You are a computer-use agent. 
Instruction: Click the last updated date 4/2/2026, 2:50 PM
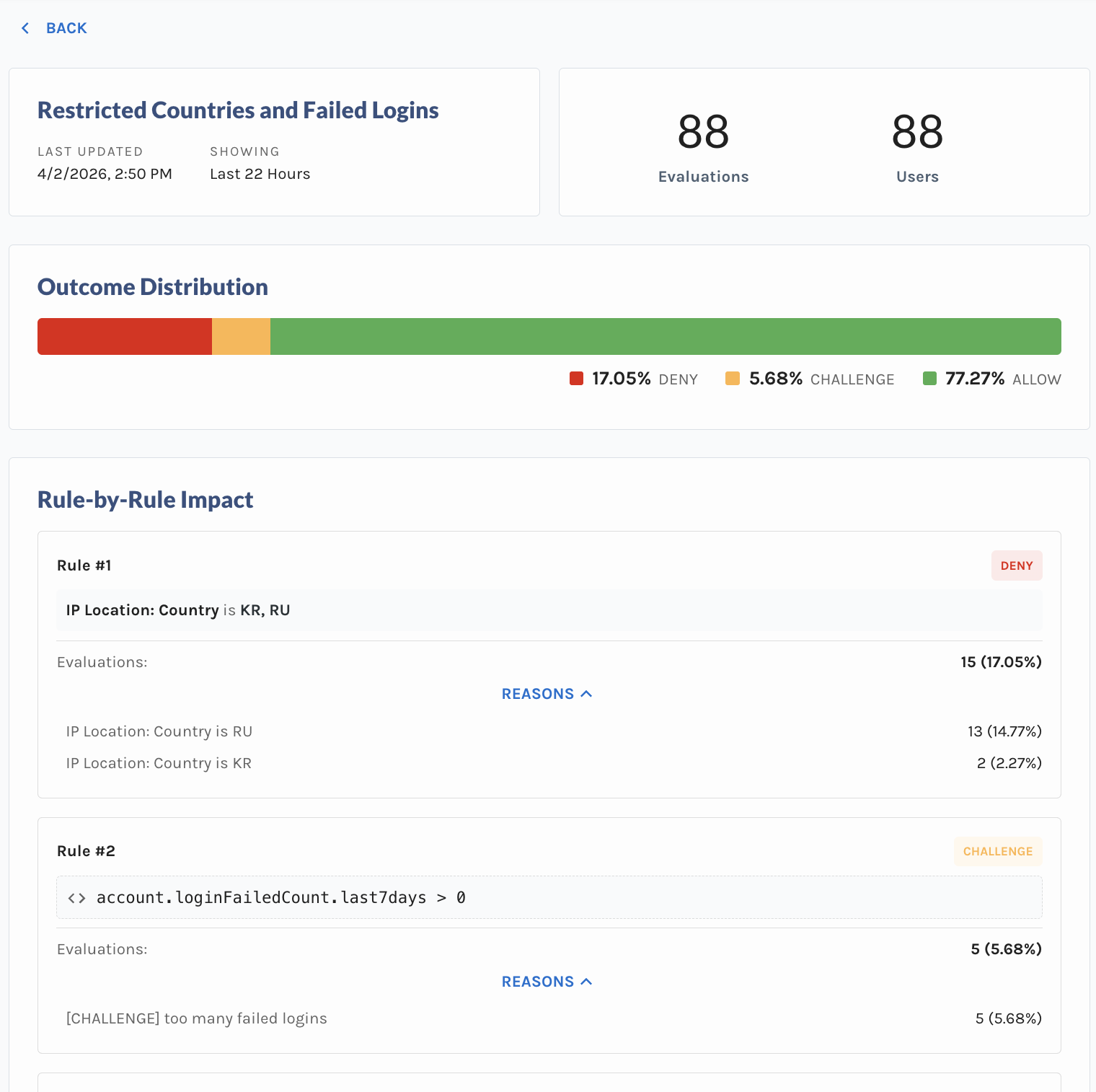[x=105, y=174]
